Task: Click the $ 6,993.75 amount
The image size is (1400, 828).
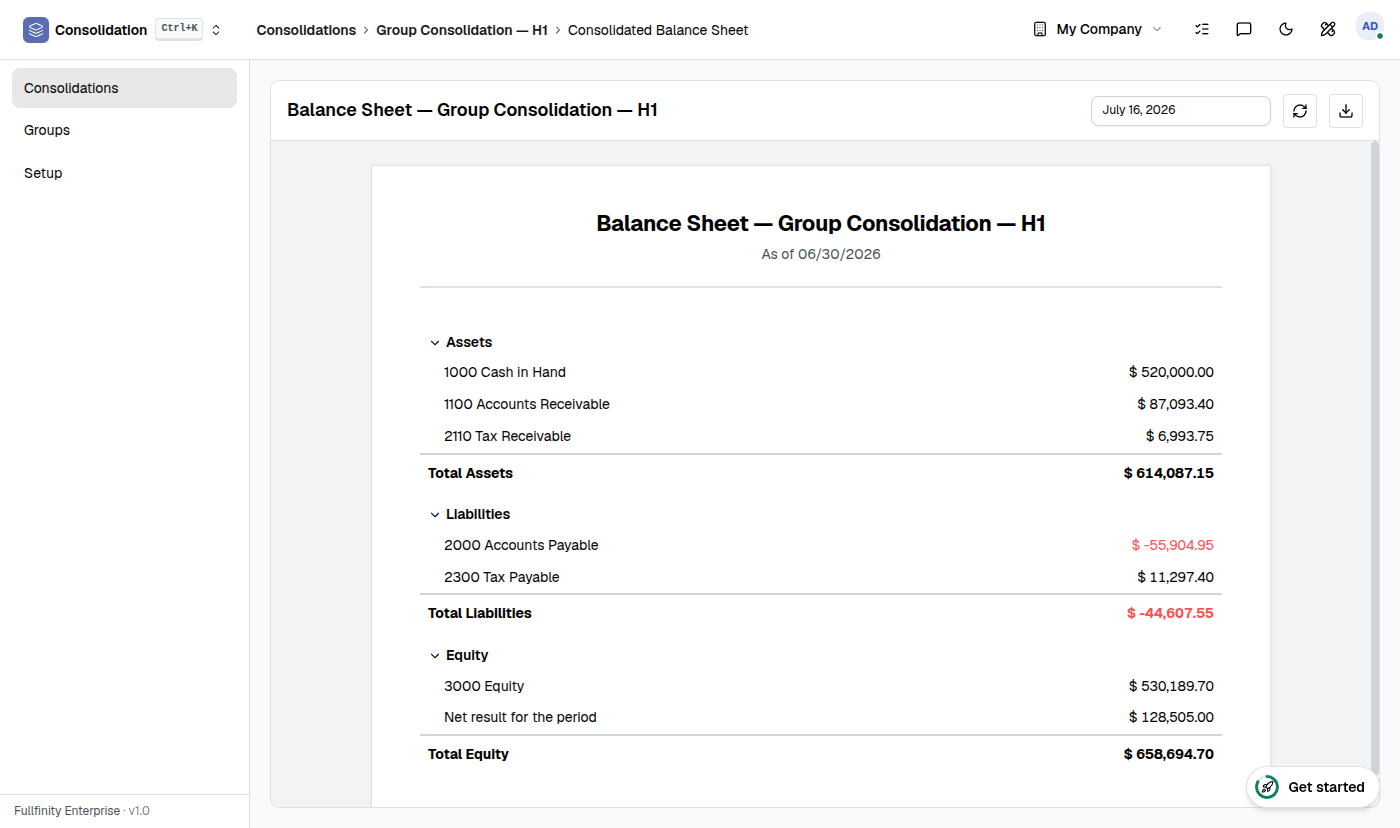Action: point(1180,436)
